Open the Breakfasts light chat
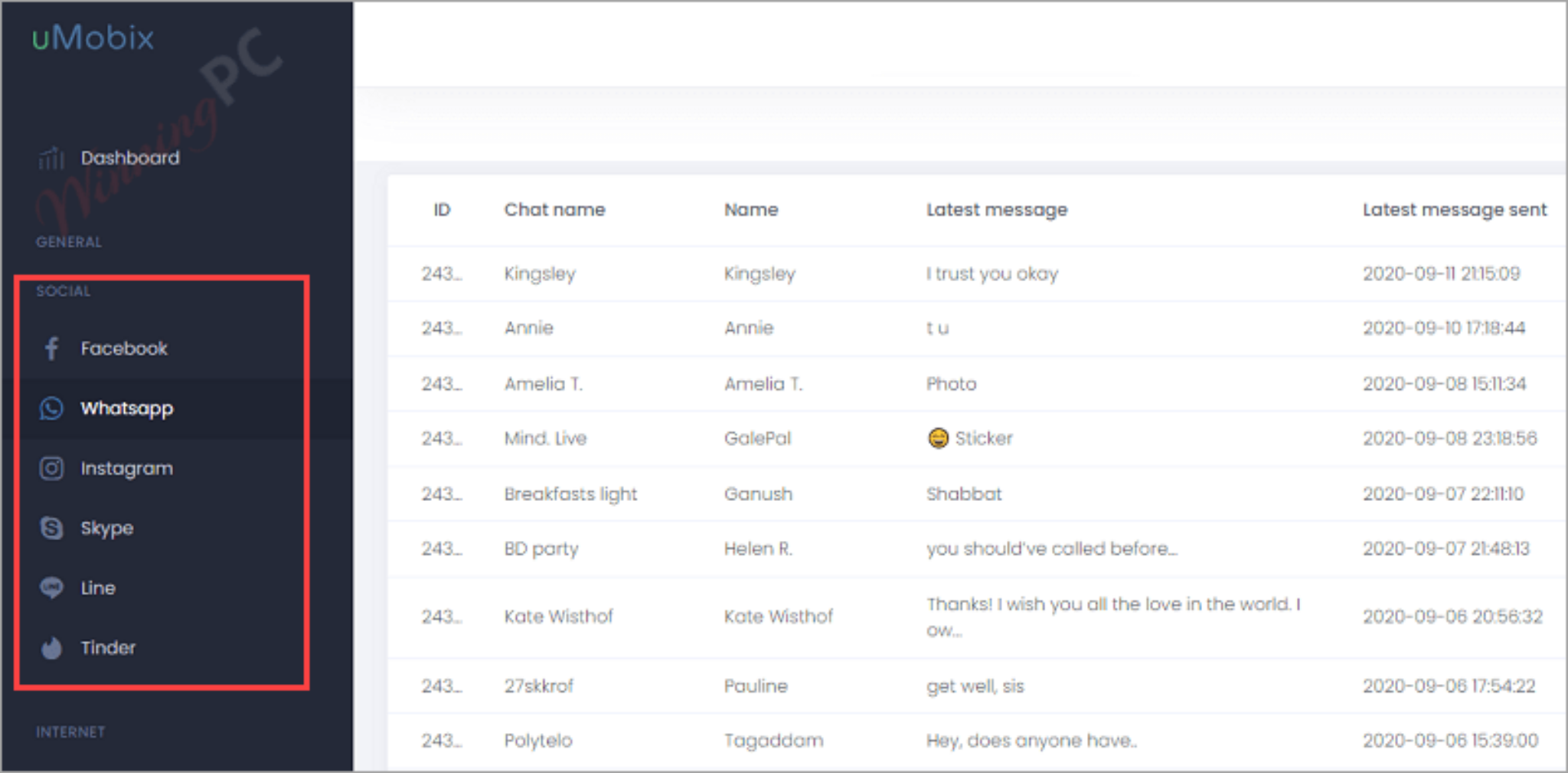Screen dimensions: 1568x773 570,494
